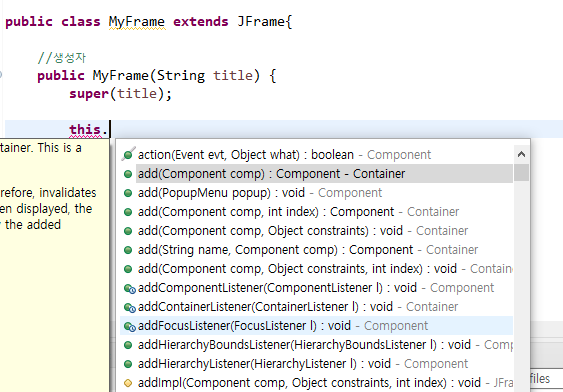The width and height of the screenshot is (563, 392).
Task: Click super(title) call in constructor
Action: [121, 94]
